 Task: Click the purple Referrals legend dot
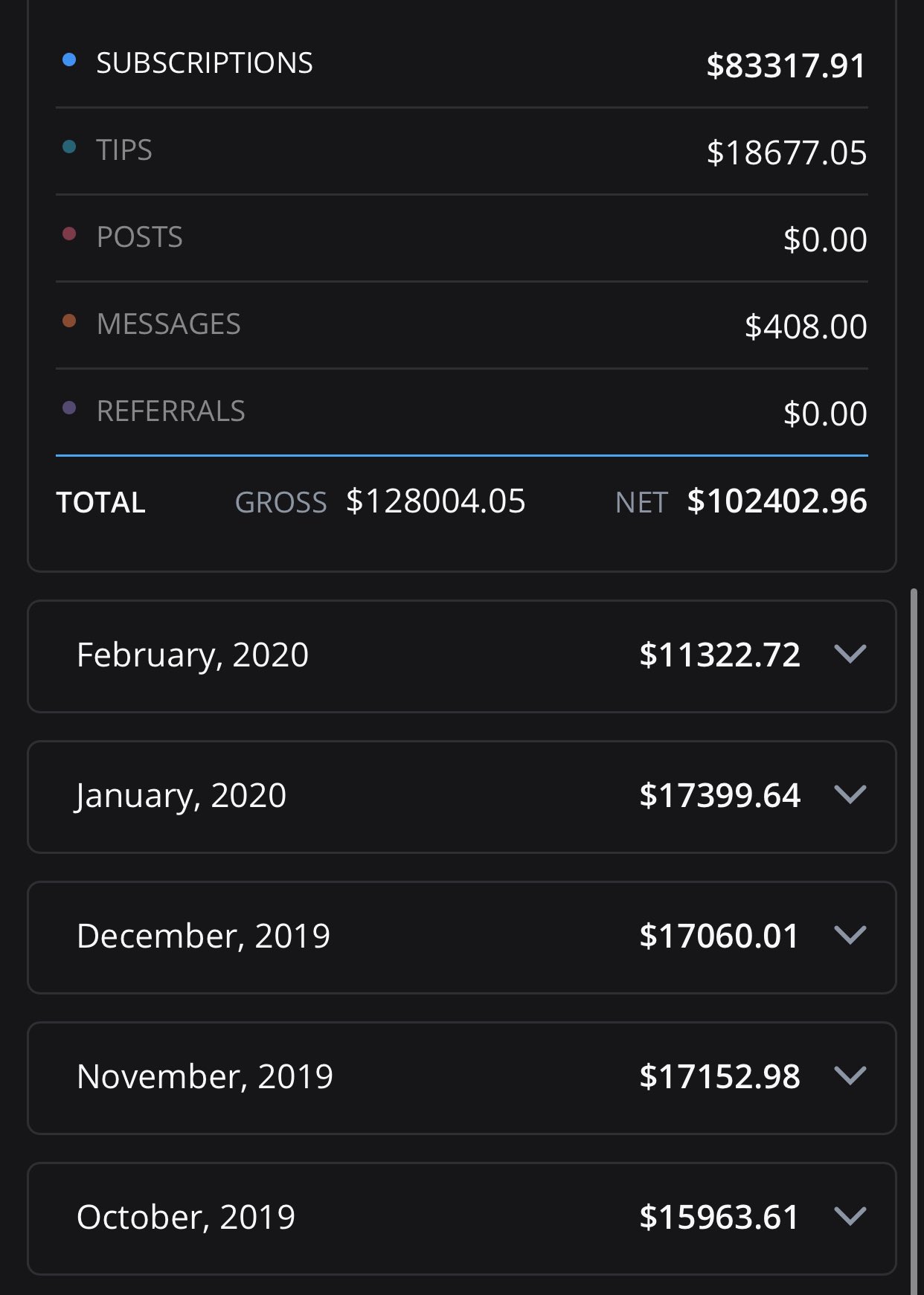pos(69,408)
